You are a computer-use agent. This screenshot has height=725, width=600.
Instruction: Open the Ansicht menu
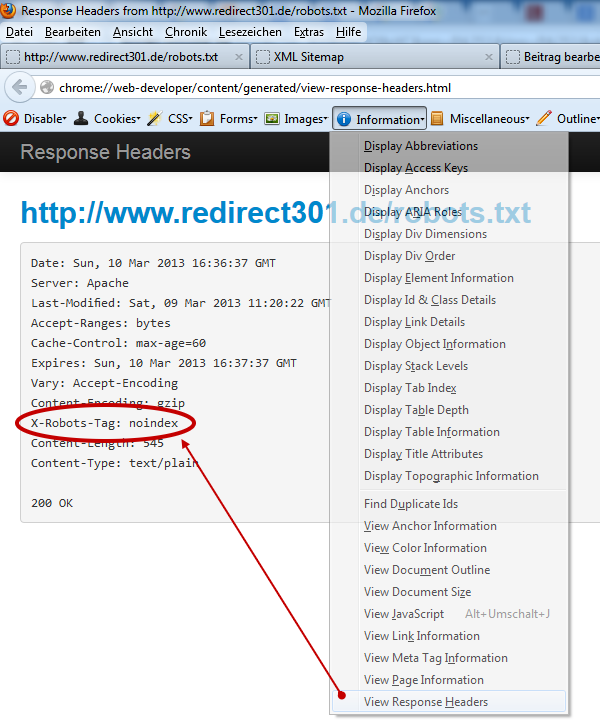(x=133, y=32)
